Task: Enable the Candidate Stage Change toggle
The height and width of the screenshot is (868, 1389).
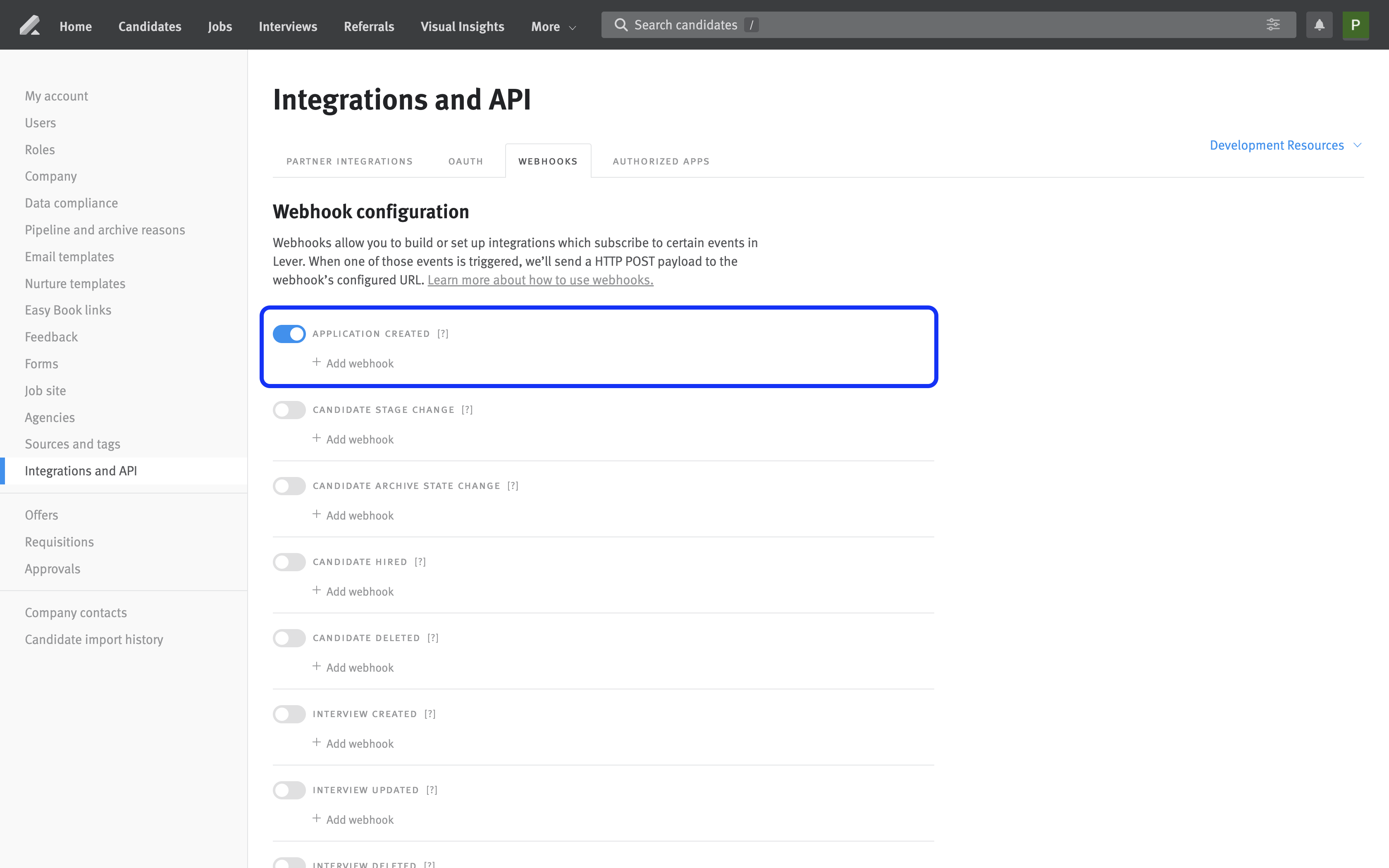Action: pyautogui.click(x=289, y=410)
